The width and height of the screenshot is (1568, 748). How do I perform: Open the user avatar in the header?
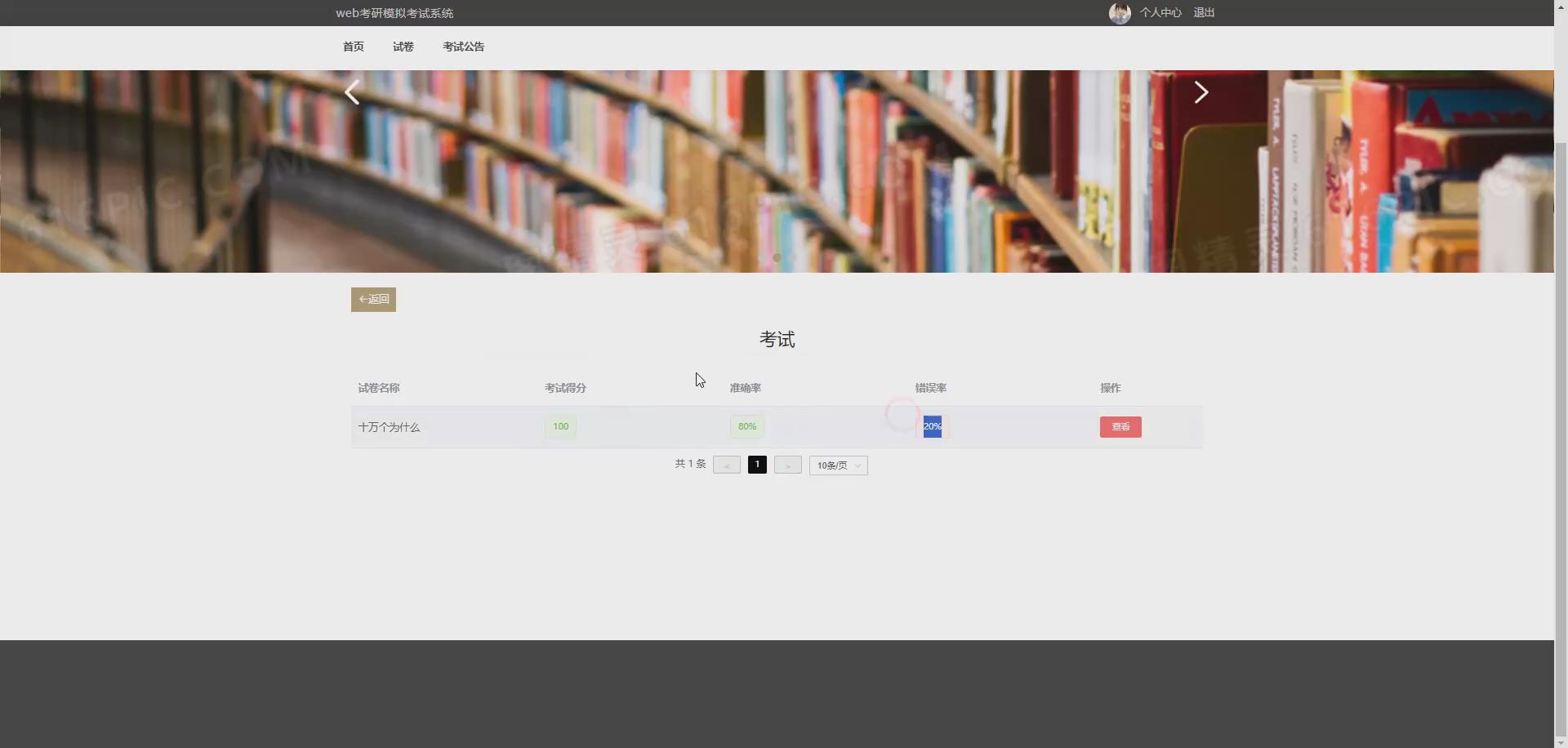1120,13
